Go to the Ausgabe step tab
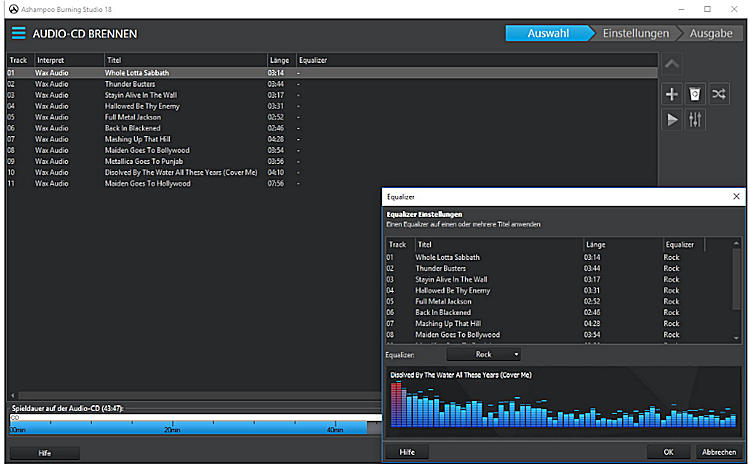The height and width of the screenshot is (466, 750). (711, 34)
